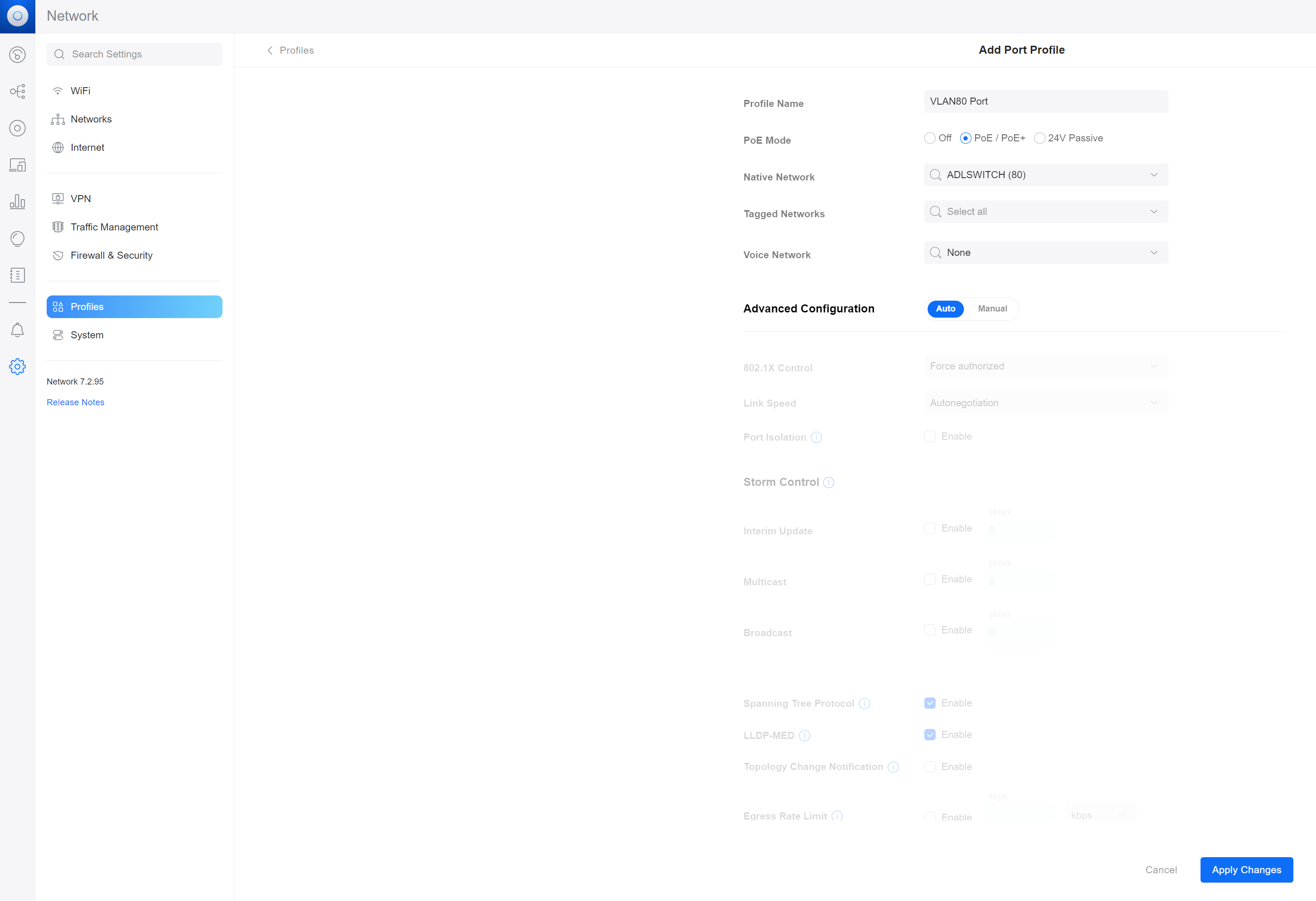Go to Firewall & Security settings
Image resolution: width=1316 pixels, height=901 pixels.
pyautogui.click(x=112, y=255)
